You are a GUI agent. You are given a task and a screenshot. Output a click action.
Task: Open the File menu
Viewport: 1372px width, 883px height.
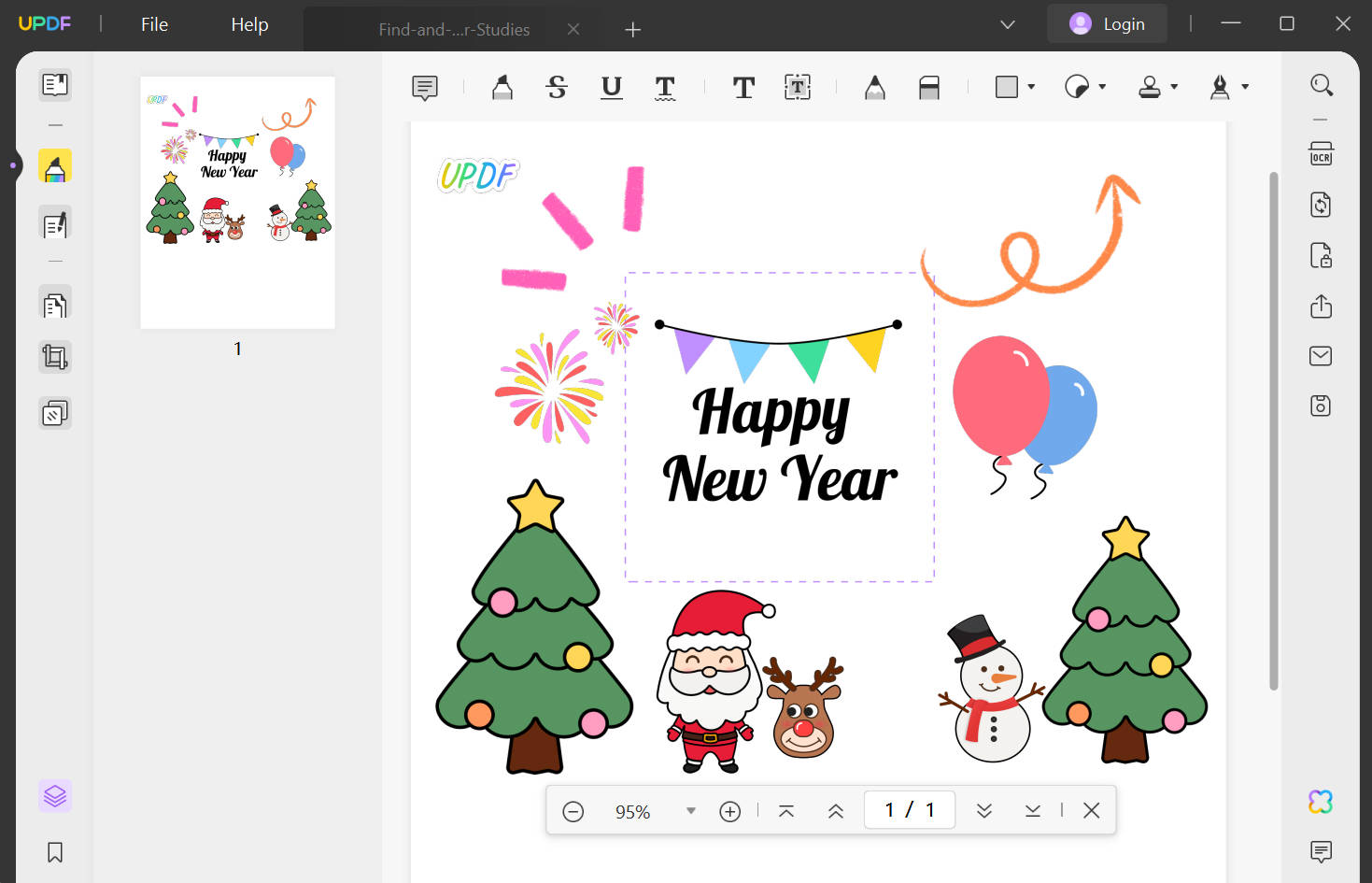point(154,24)
